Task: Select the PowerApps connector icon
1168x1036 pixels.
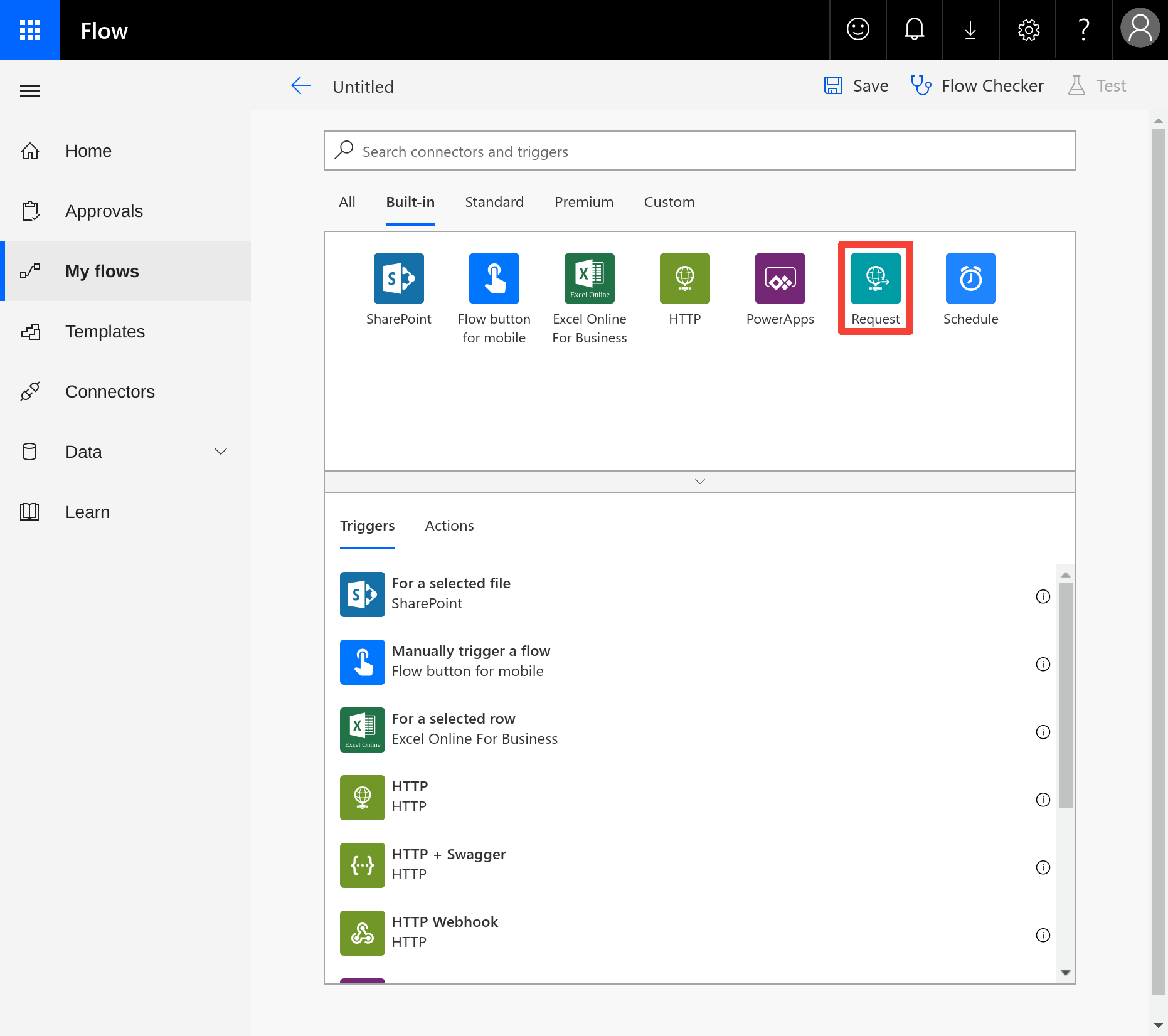Action: [x=780, y=278]
